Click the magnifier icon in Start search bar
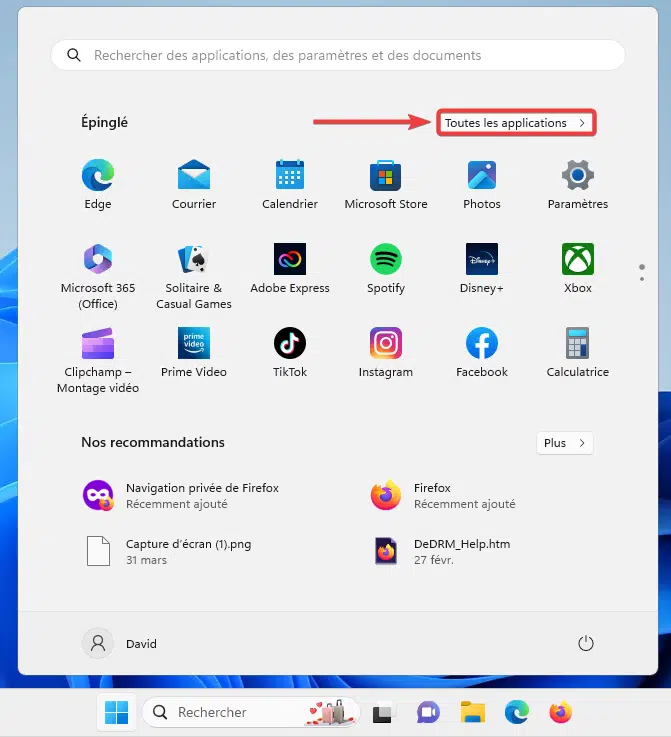 pyautogui.click(x=74, y=55)
